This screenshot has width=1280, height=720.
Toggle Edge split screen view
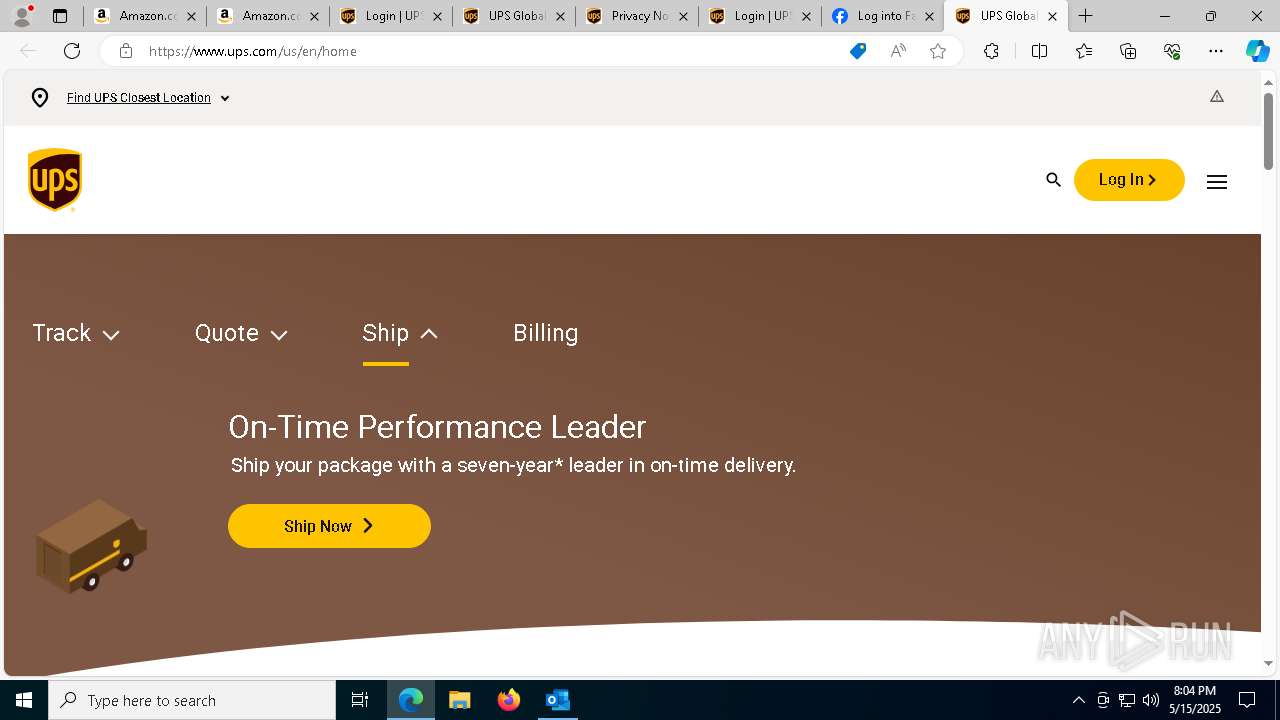click(x=1039, y=51)
